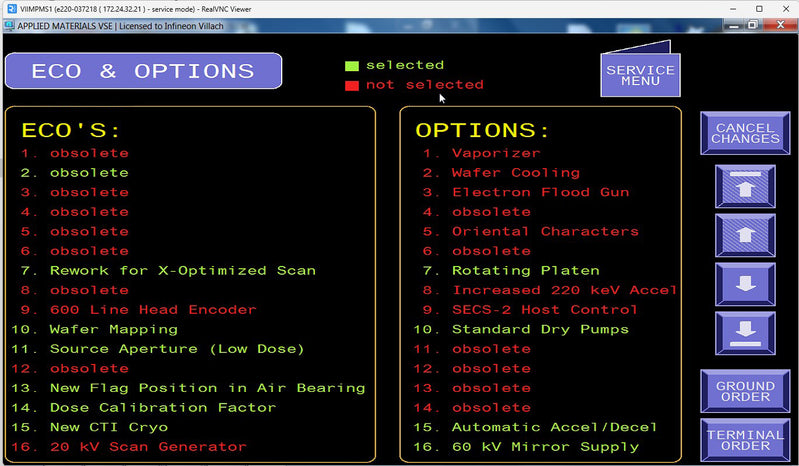Toggle ECO 16 20 kV Scan Generator

128,447
